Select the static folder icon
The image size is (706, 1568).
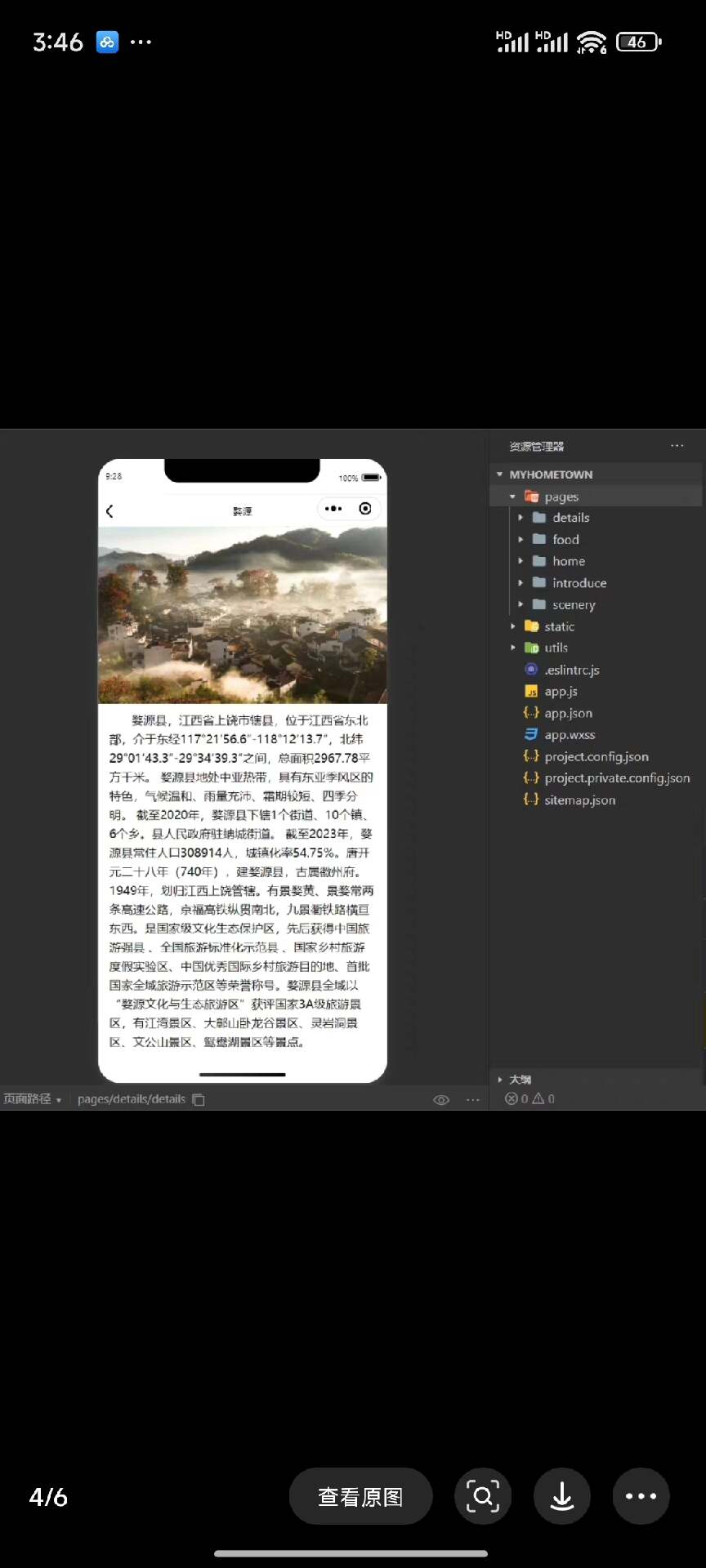coord(531,626)
